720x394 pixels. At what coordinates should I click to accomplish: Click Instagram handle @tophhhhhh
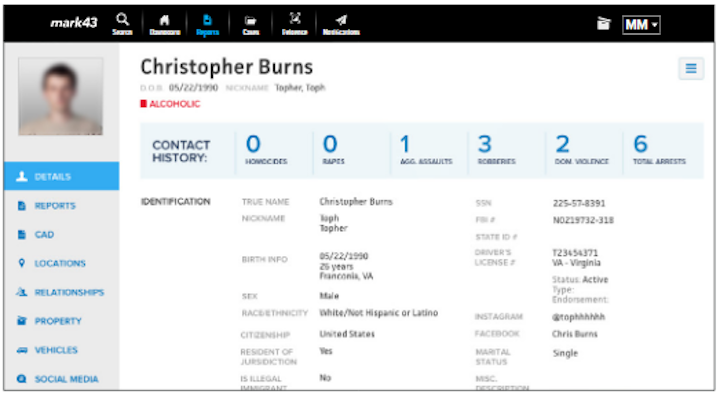(579, 316)
